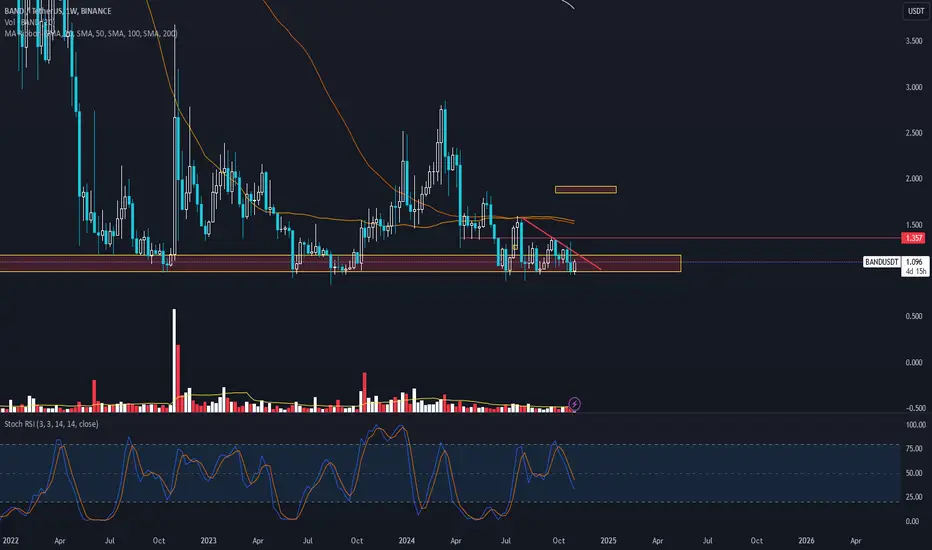Select the wide yellow-bordered support zone rectangle
The image size is (932, 550).
tap(341, 263)
